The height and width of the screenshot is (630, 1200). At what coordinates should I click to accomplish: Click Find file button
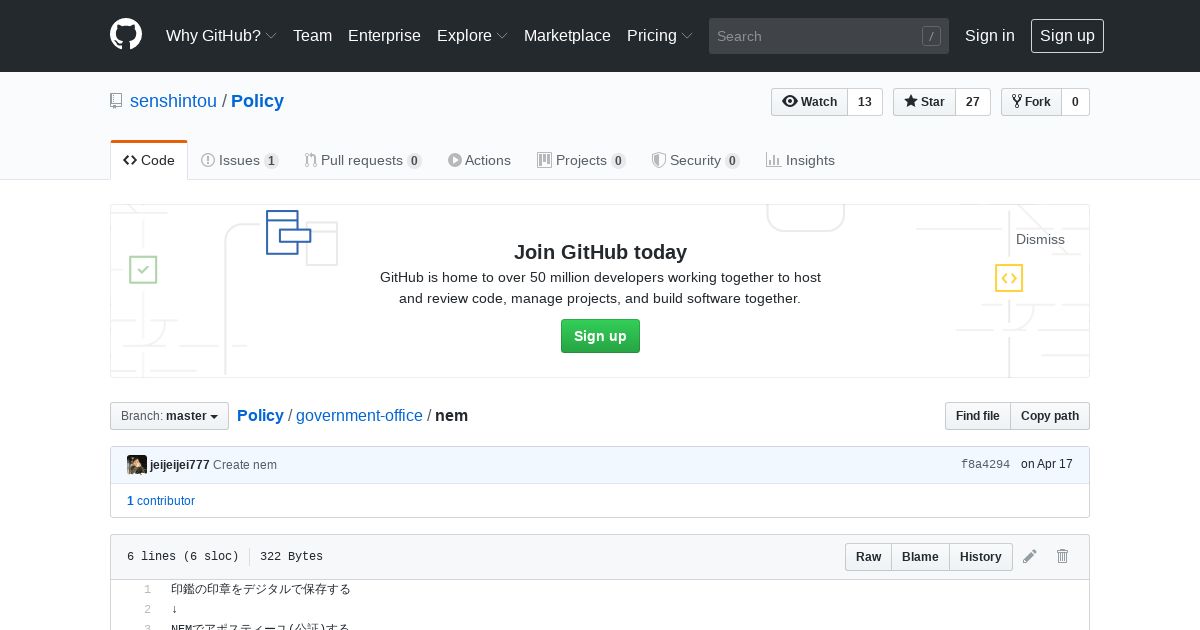point(977,416)
